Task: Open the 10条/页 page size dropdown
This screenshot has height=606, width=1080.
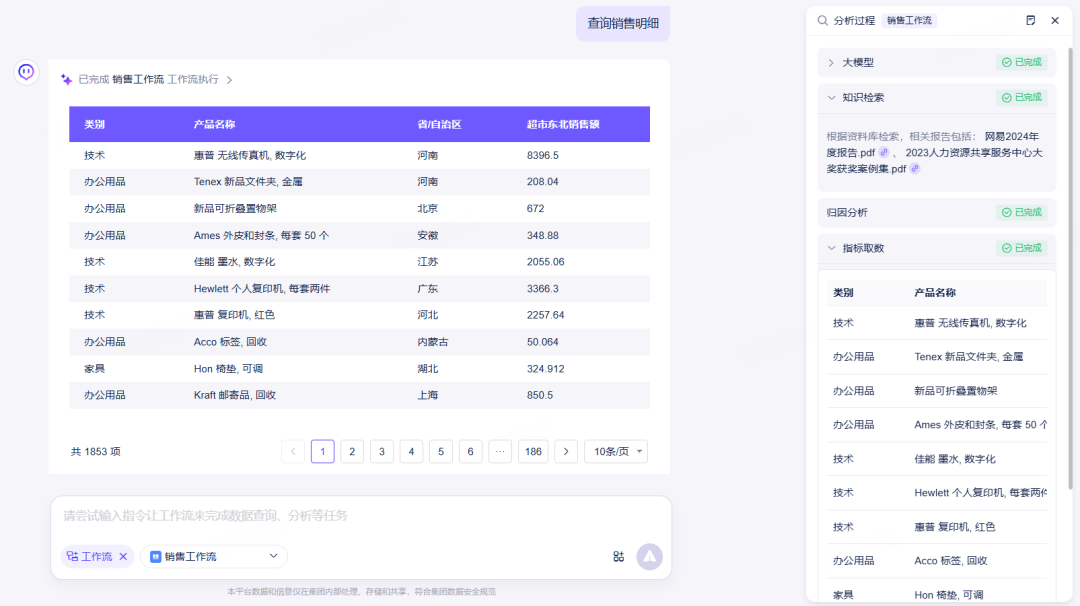Action: 616,452
